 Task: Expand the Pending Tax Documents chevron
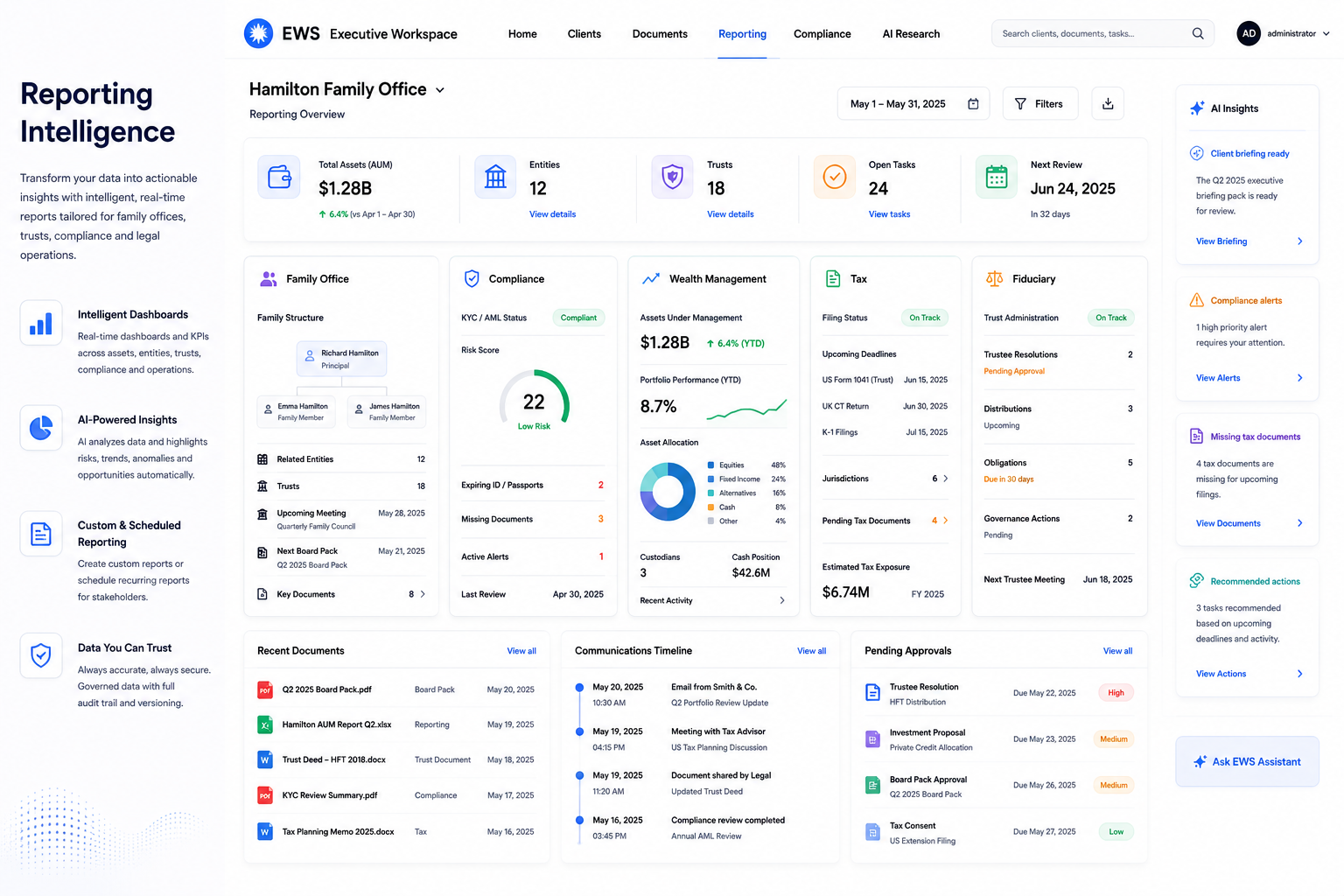tap(946, 521)
